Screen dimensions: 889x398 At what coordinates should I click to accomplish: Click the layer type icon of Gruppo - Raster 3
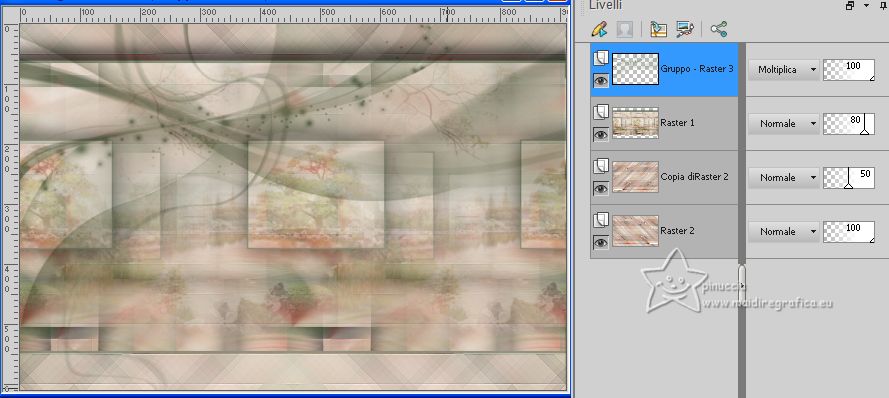coord(601,58)
